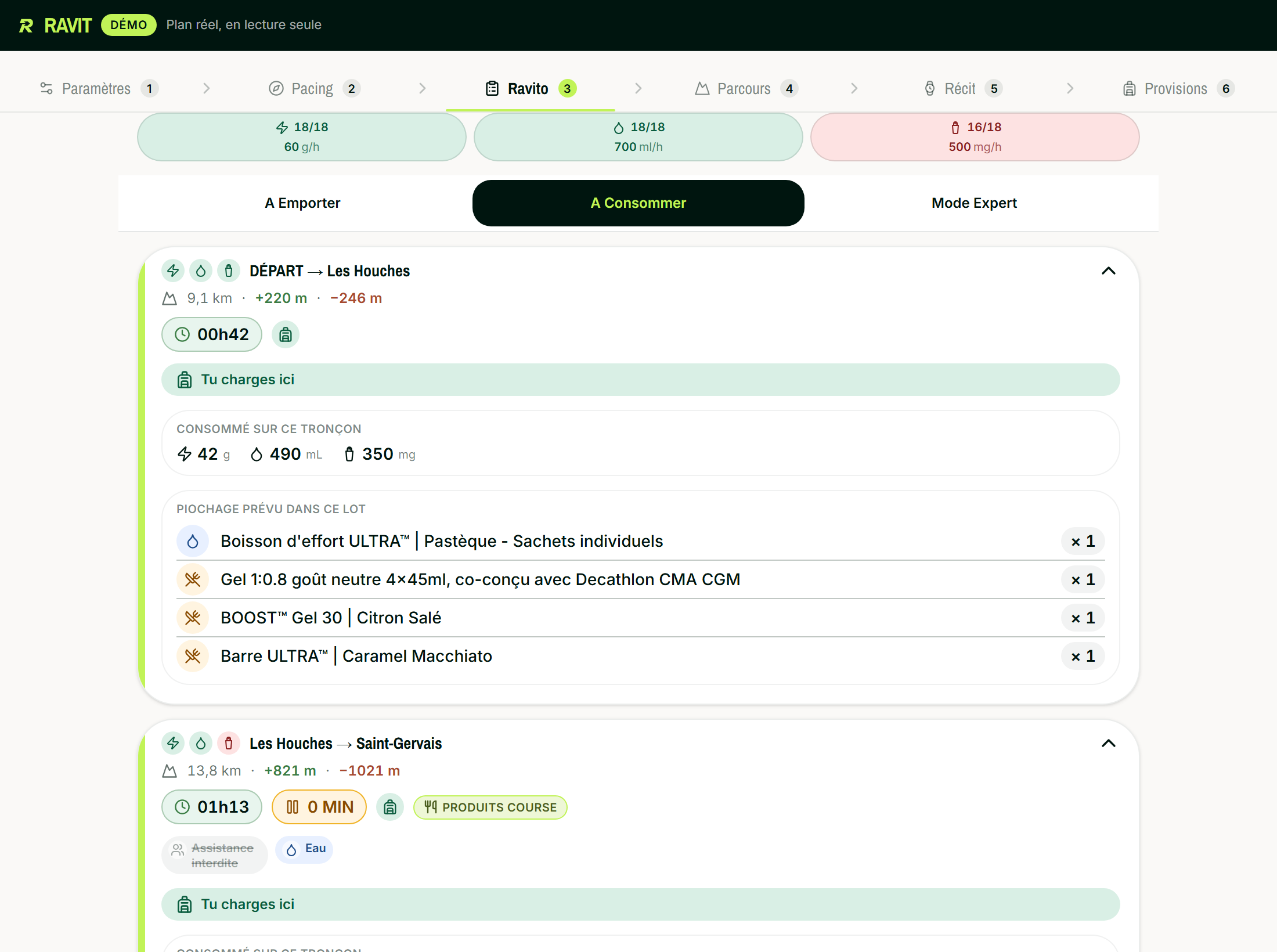Click the chevron after Pacing
The image size is (1277, 952).
tap(423, 88)
